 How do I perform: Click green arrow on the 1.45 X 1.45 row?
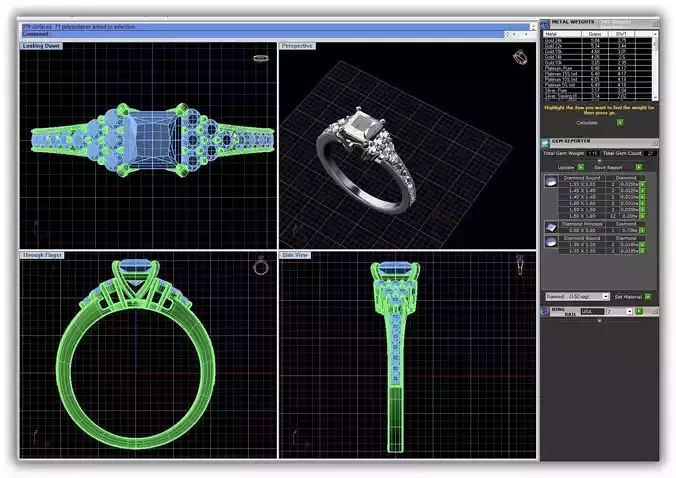(x=642, y=191)
